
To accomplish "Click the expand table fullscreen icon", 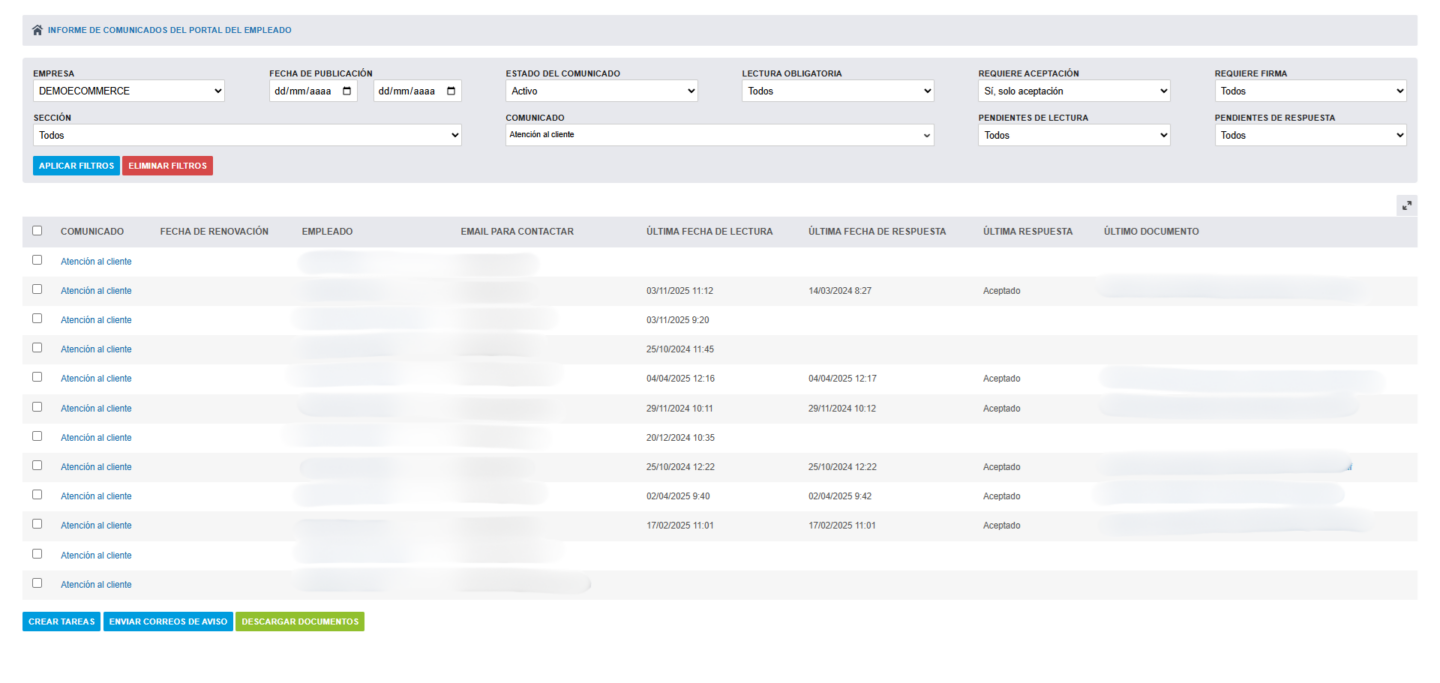I will 1406,205.
